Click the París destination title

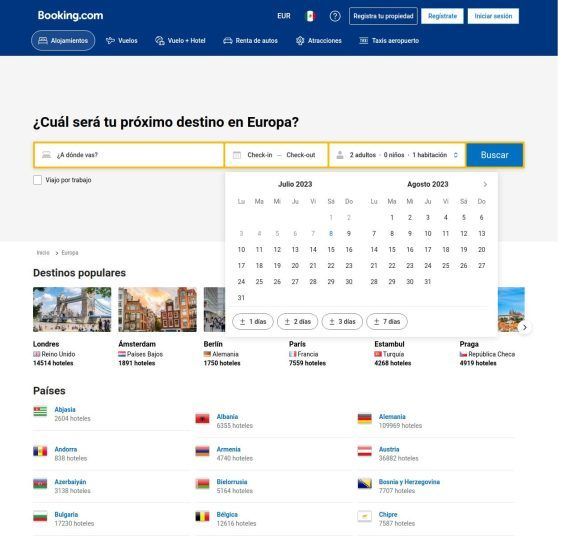point(297,344)
